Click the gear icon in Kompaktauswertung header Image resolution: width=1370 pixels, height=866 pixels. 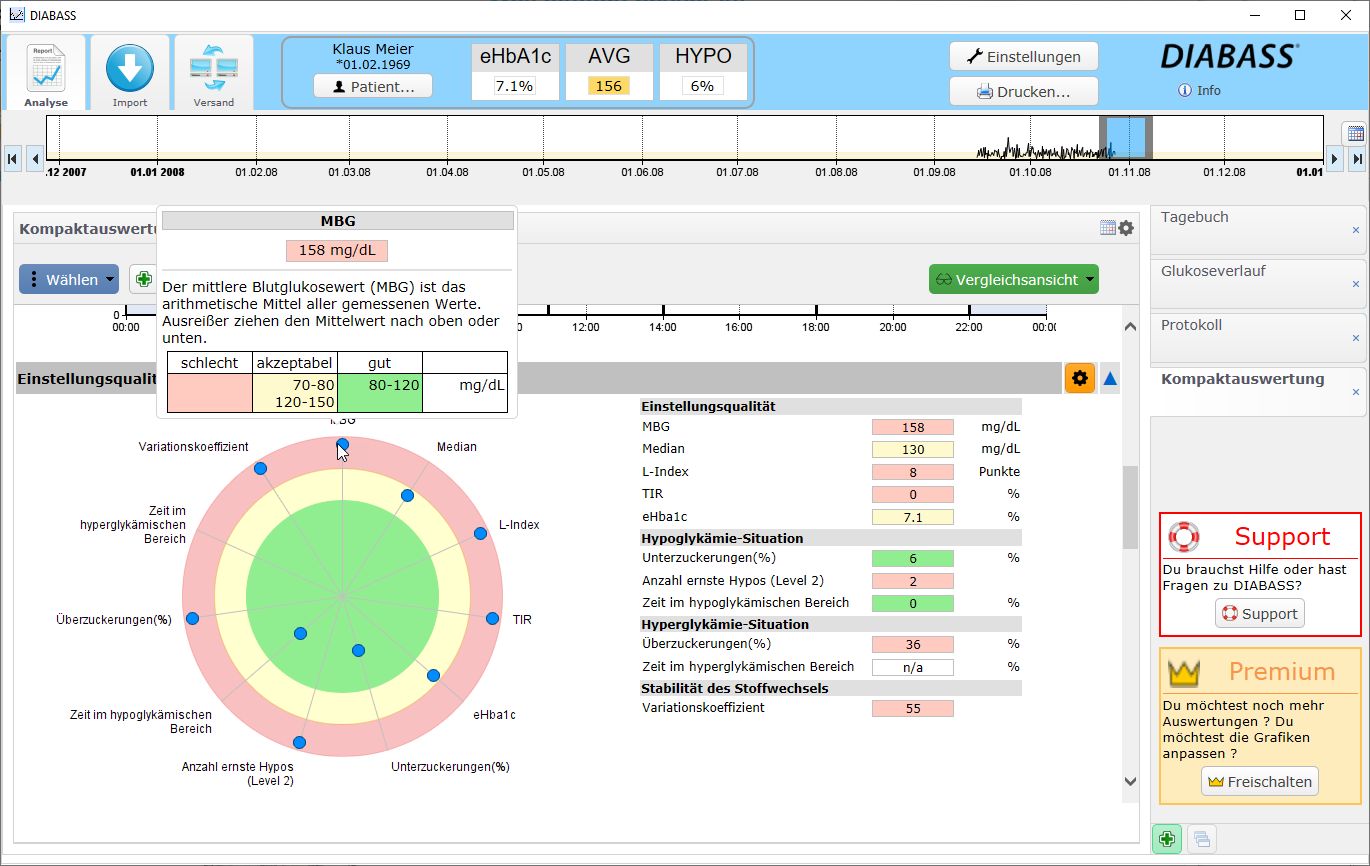coord(1126,228)
